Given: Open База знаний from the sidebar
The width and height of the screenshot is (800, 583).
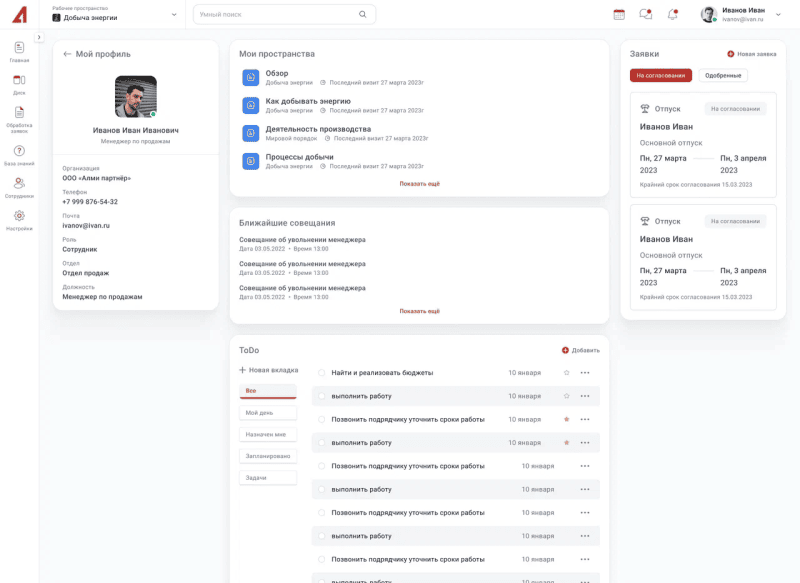Looking at the screenshot, I should click(x=19, y=154).
